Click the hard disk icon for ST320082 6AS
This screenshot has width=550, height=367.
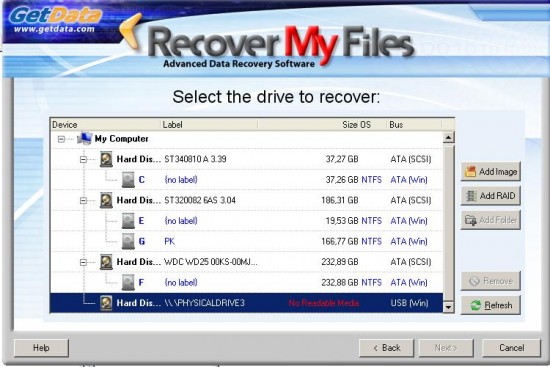(x=106, y=200)
